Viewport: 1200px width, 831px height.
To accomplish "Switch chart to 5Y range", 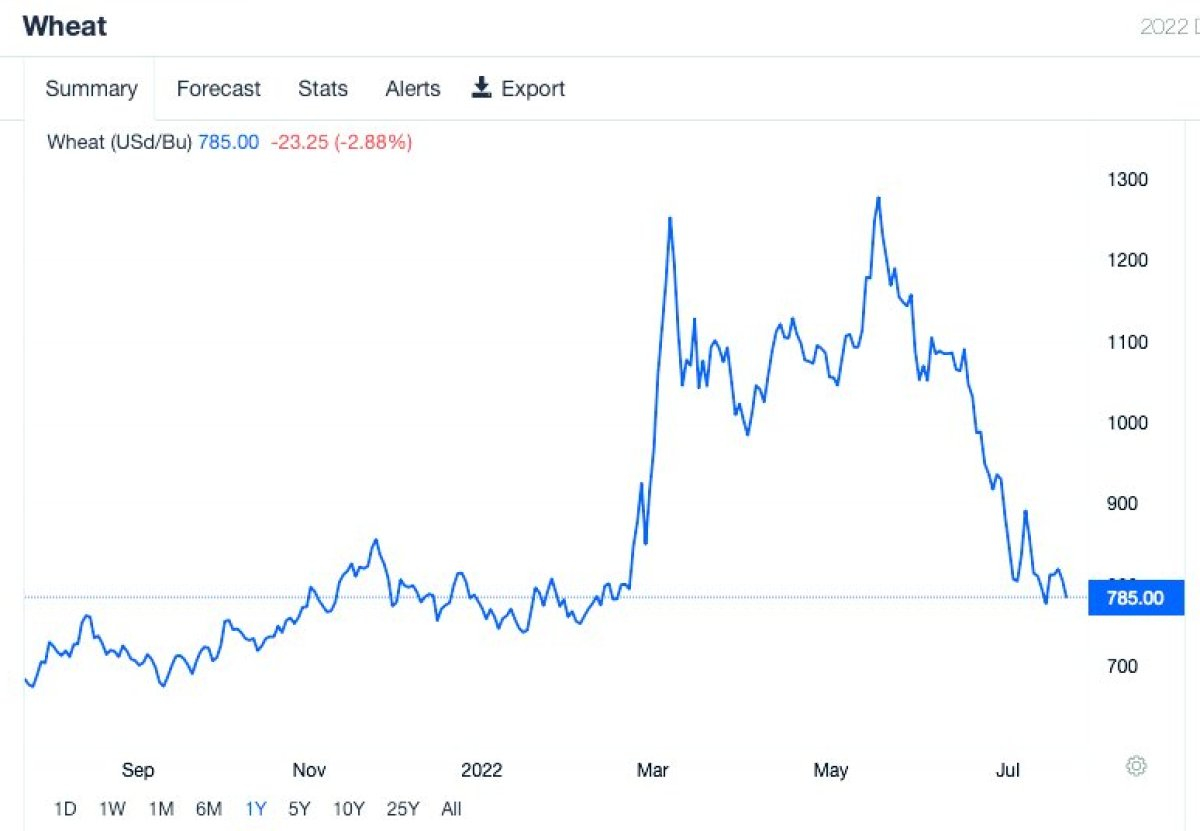I will click(299, 809).
